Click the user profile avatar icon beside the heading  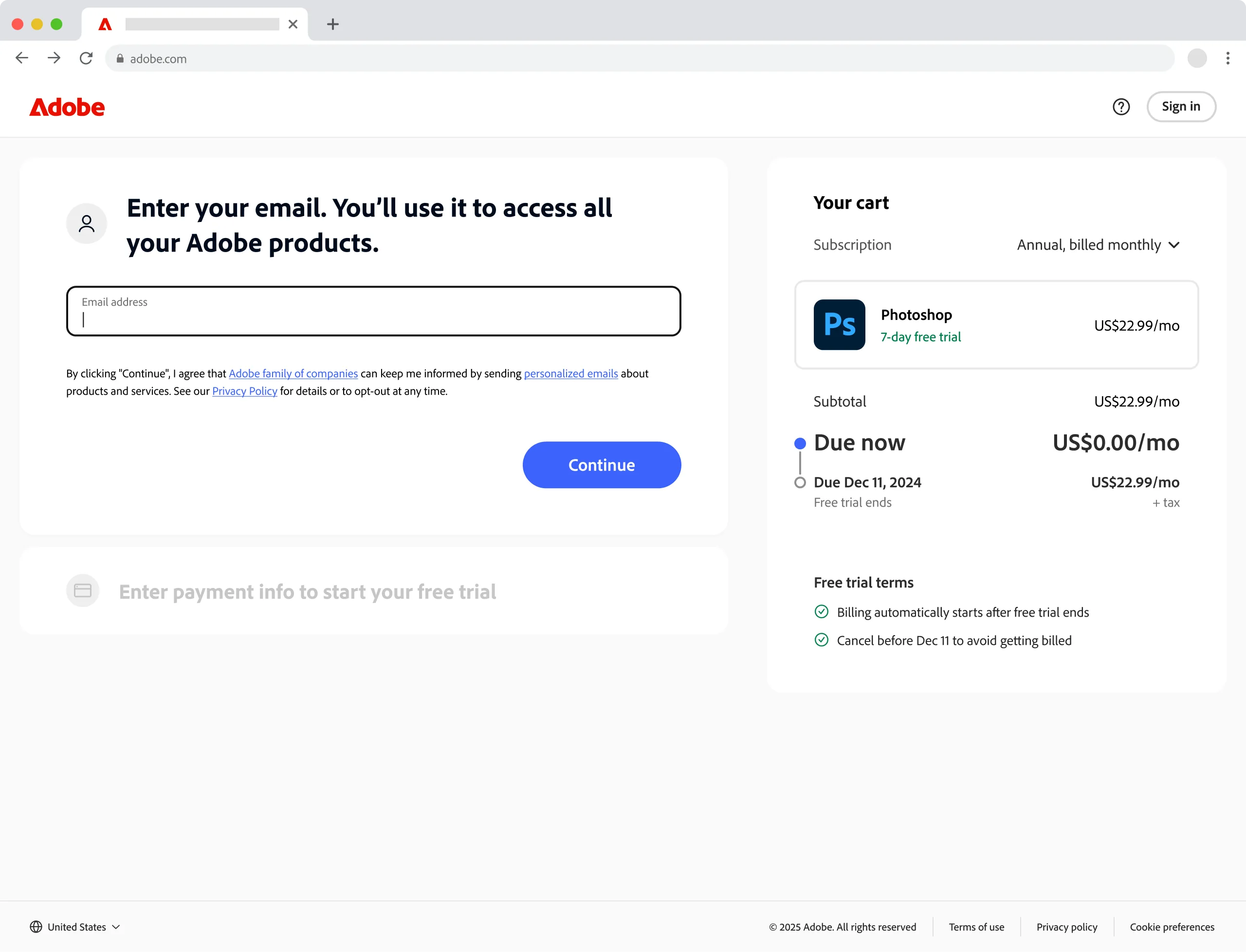[x=87, y=223]
